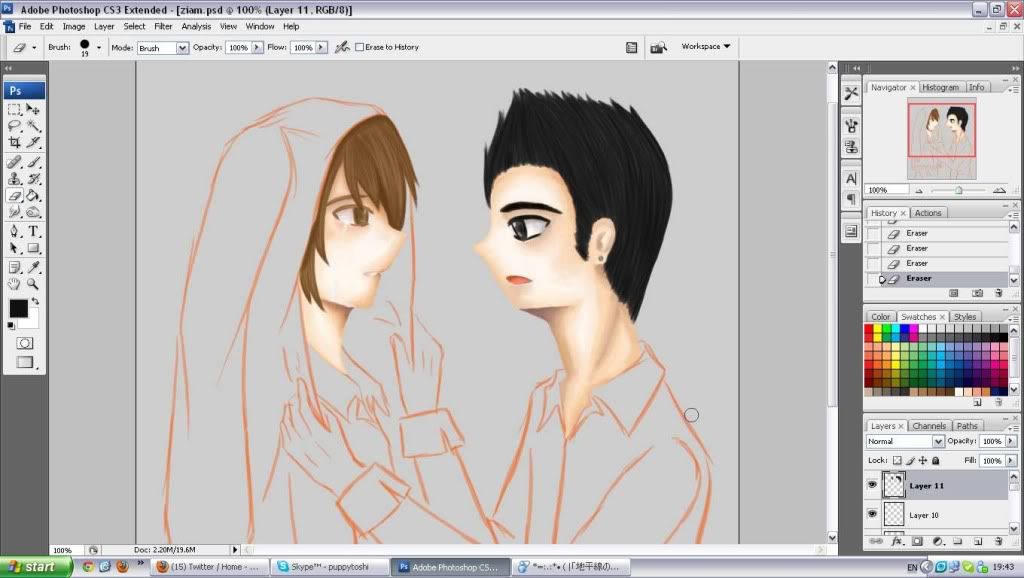The height and width of the screenshot is (578, 1024).
Task: Change screen mode button in toolbox
Action: point(25,362)
